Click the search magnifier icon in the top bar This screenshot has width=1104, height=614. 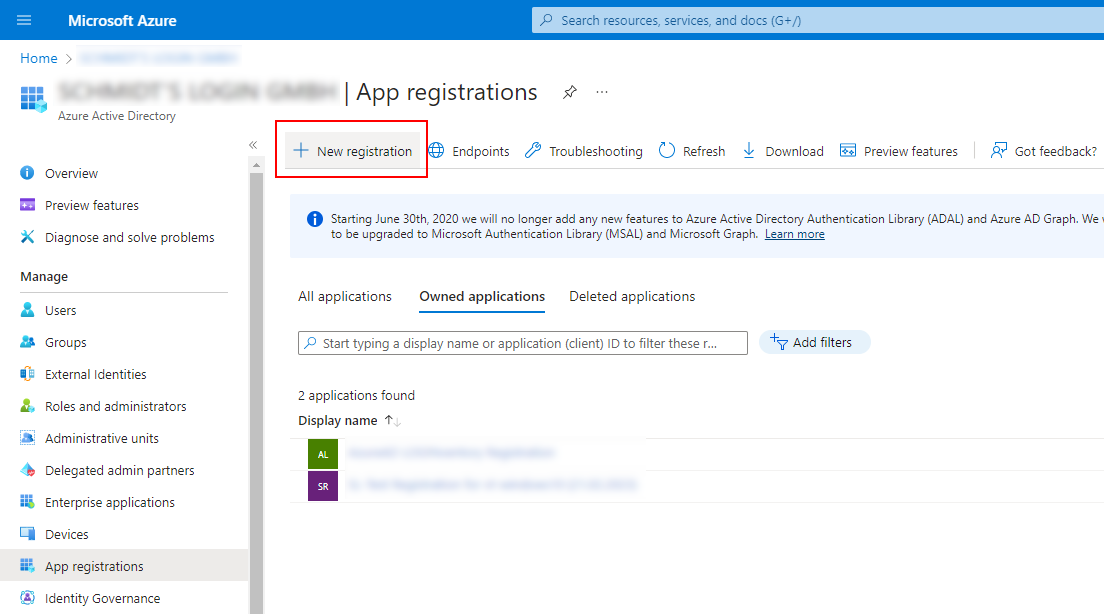(x=546, y=20)
